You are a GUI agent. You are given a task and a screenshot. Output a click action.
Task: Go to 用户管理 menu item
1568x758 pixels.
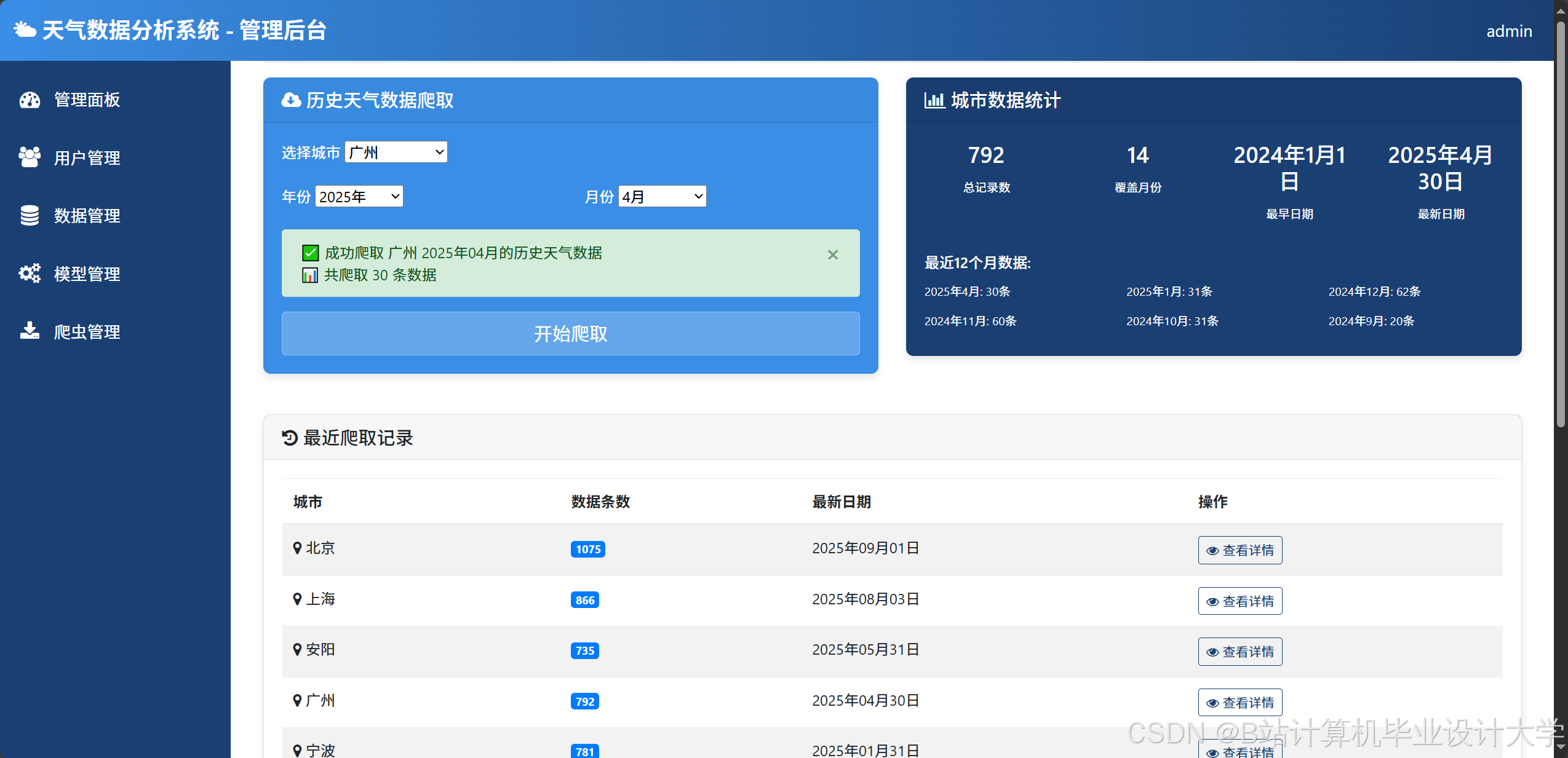[87, 157]
